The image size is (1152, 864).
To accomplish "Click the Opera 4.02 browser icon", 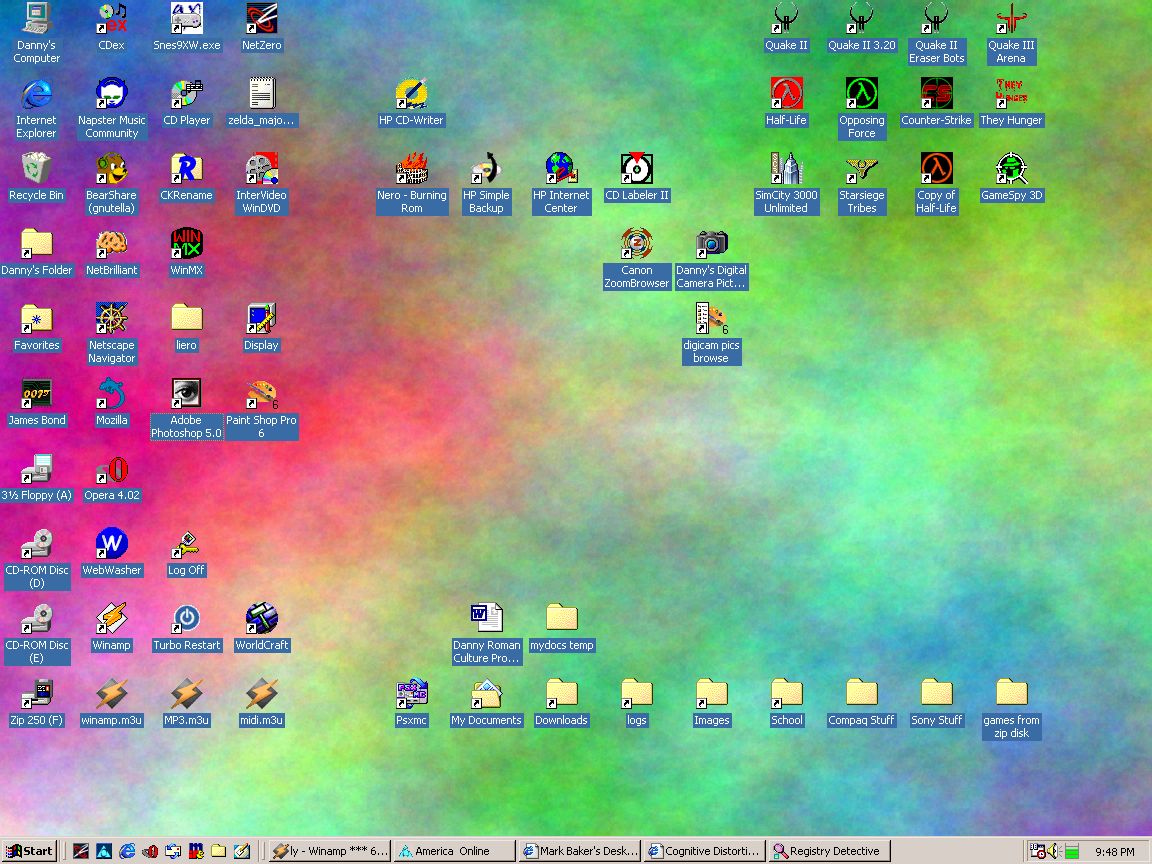I will [111, 469].
